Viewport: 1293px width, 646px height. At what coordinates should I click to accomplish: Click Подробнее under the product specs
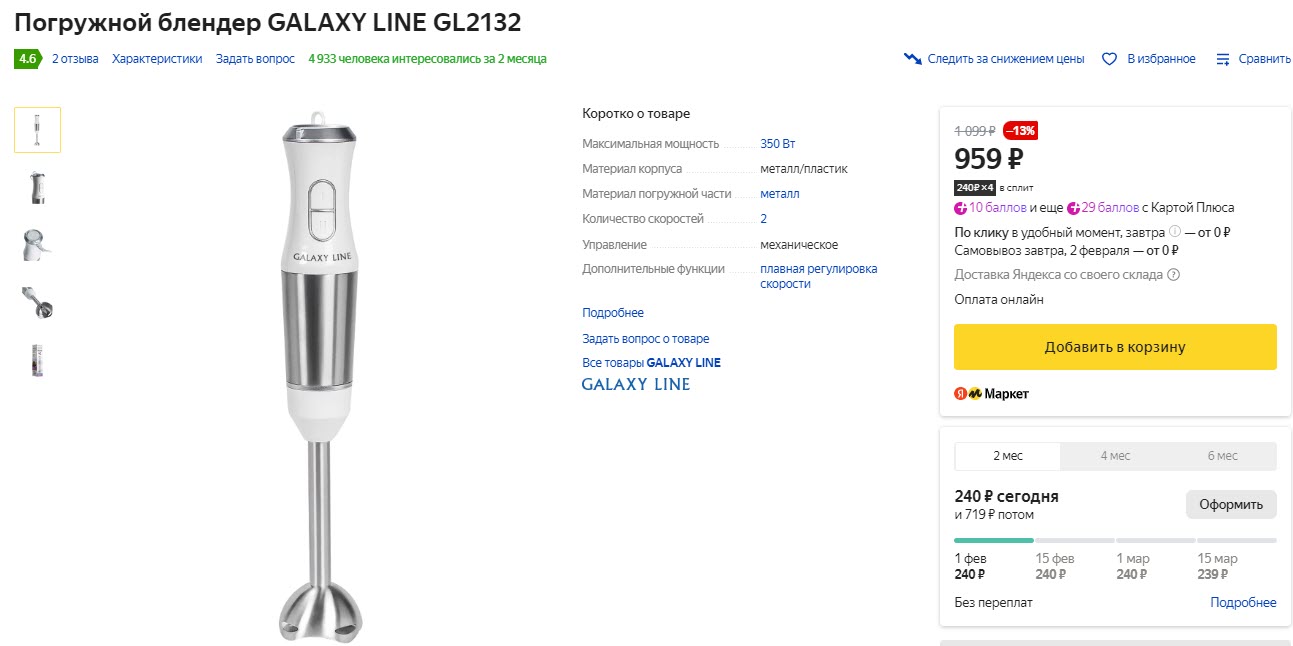point(612,312)
